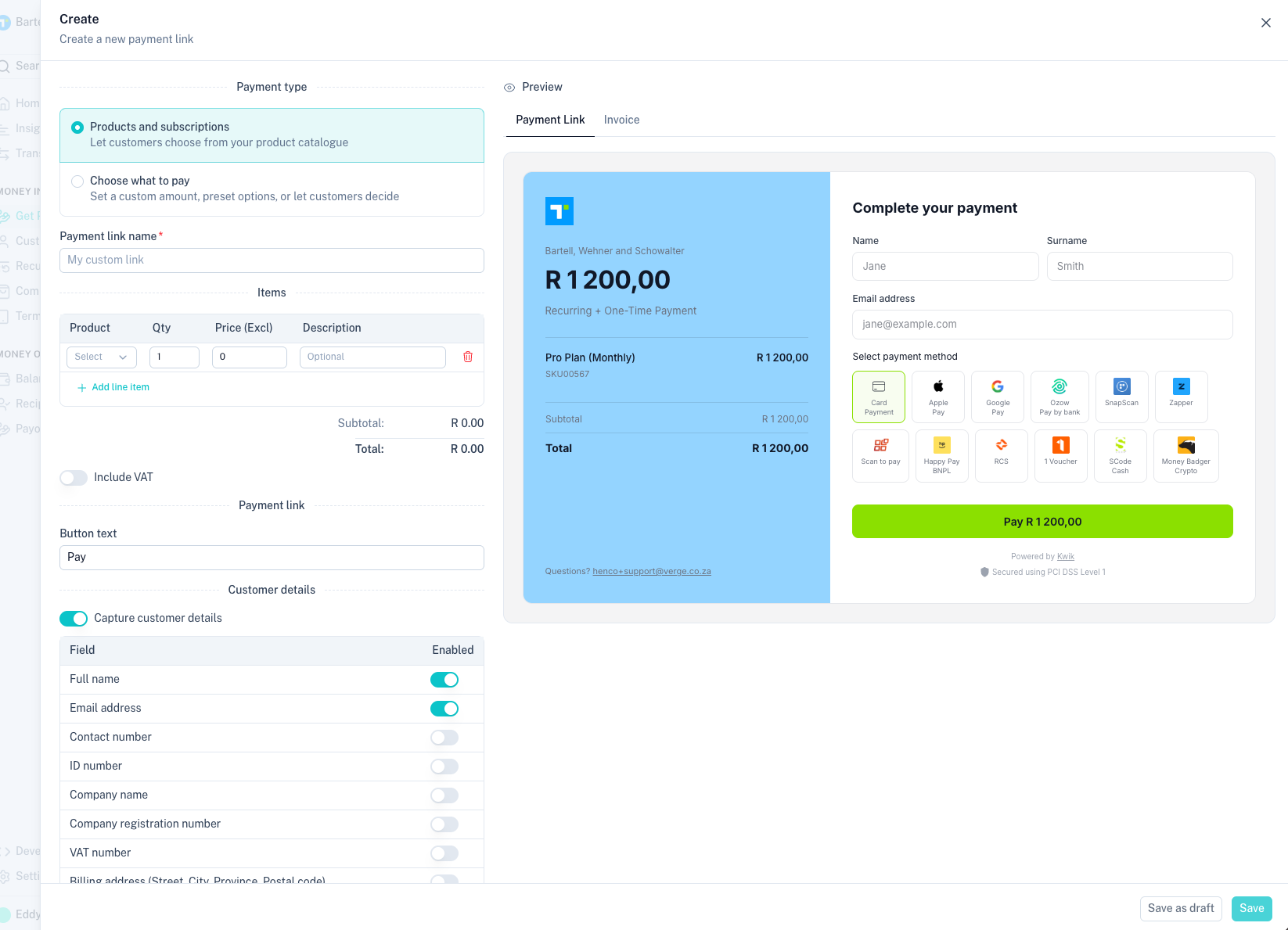Switch to the Payment Link tab
Screen dimensions: 1288x930
coord(550,120)
